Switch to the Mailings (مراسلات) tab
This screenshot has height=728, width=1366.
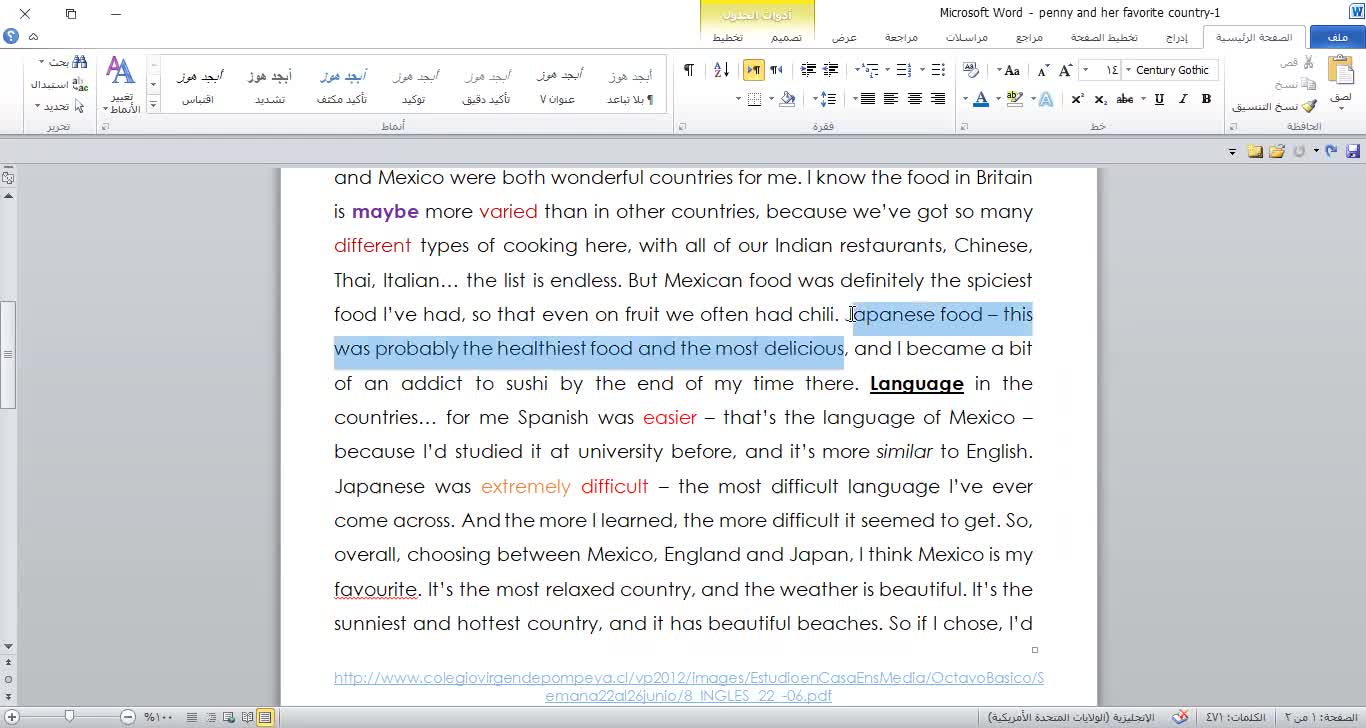tap(967, 37)
